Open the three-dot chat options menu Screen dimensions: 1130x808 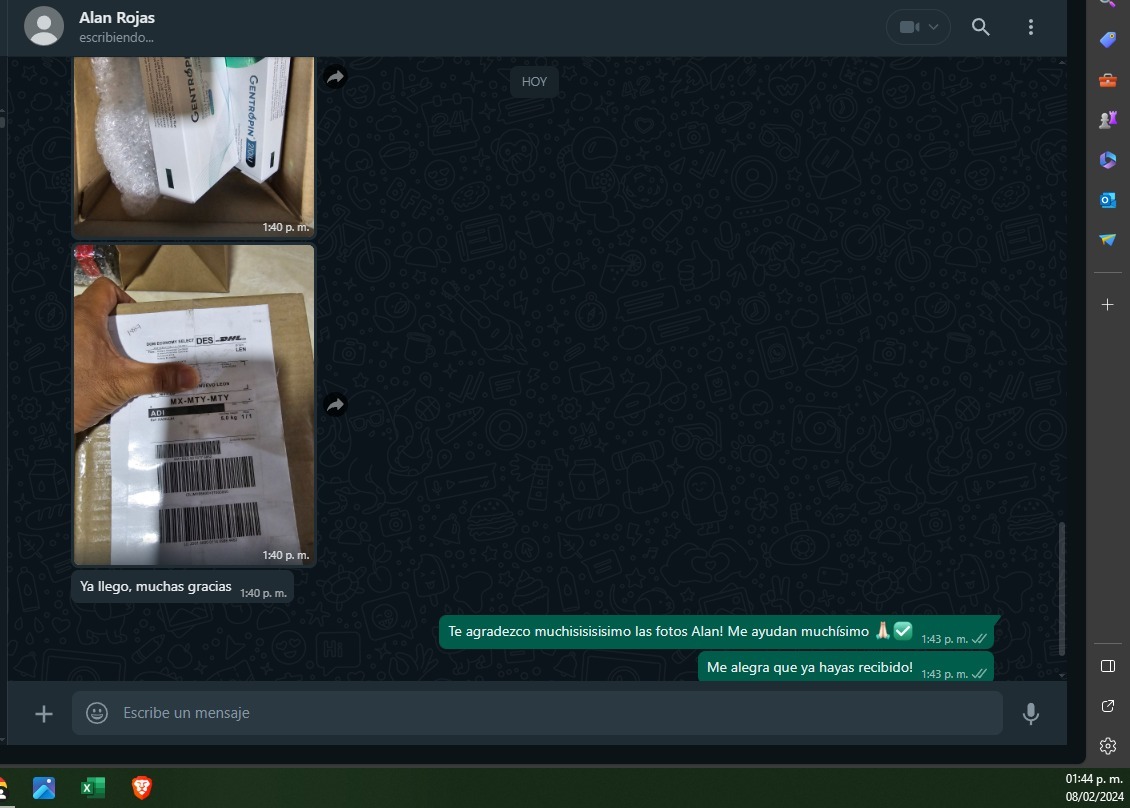click(x=1031, y=27)
